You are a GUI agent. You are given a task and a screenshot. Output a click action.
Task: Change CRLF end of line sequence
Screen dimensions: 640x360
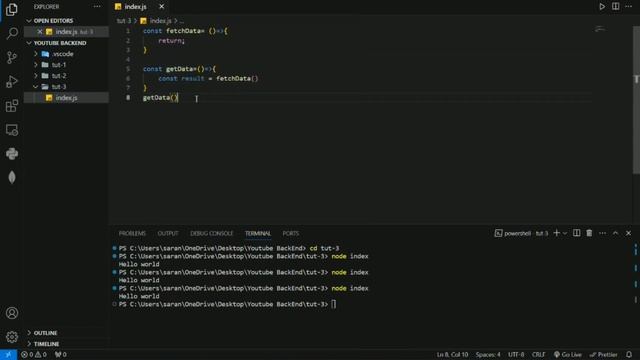click(x=538, y=355)
